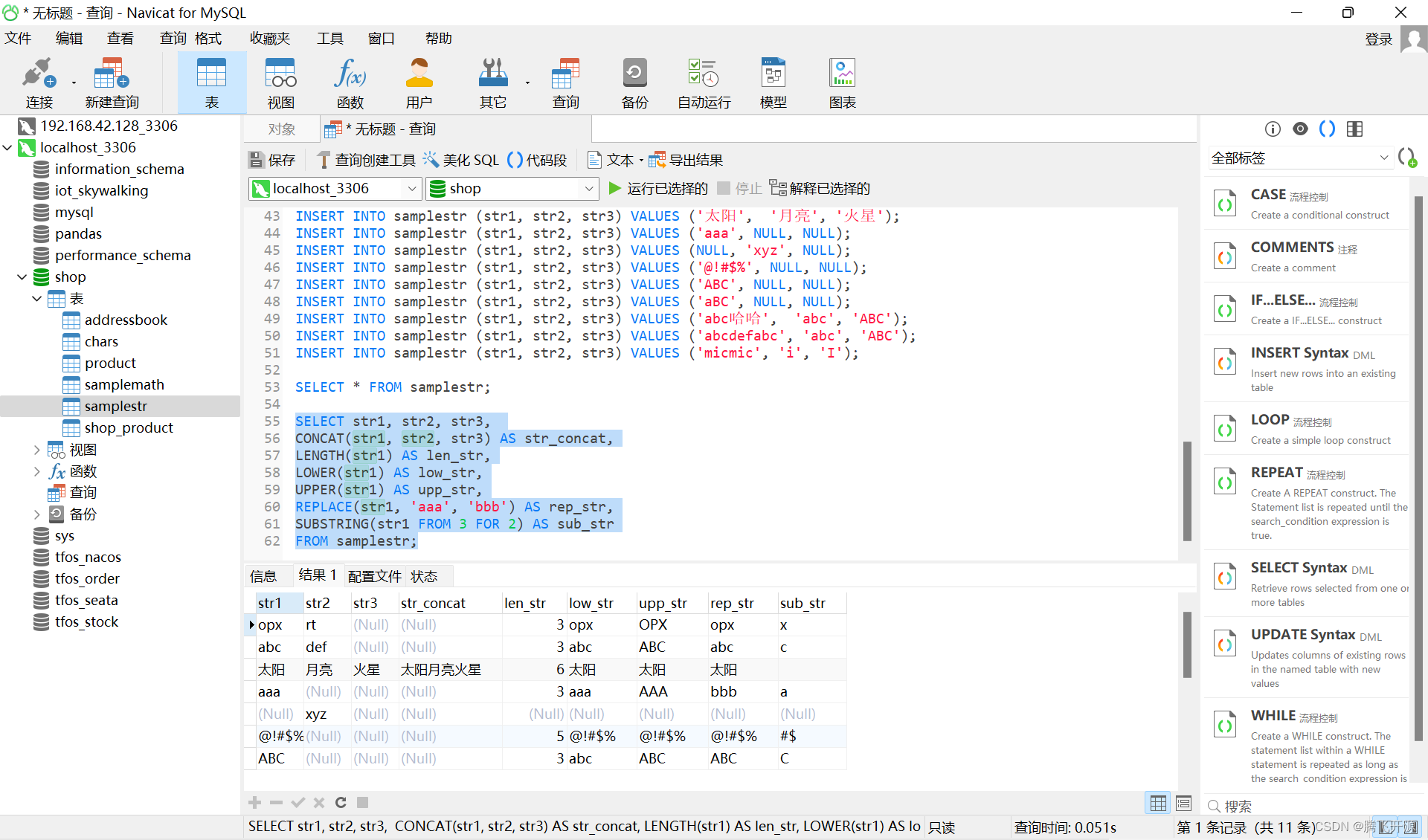1428x840 pixels.
Task: Click the user avatar icon
Action: [1413, 39]
